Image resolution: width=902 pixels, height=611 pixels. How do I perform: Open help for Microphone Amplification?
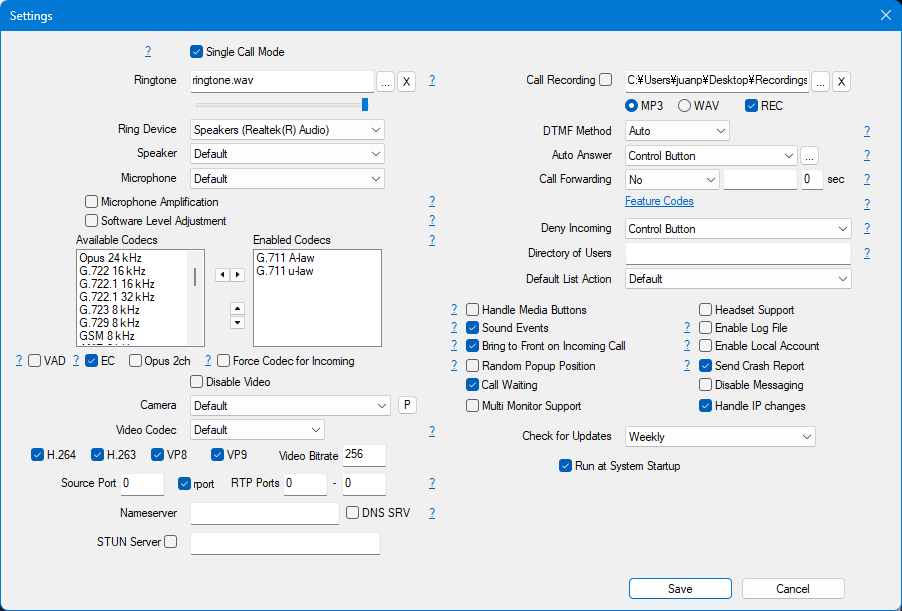pyautogui.click(x=432, y=201)
